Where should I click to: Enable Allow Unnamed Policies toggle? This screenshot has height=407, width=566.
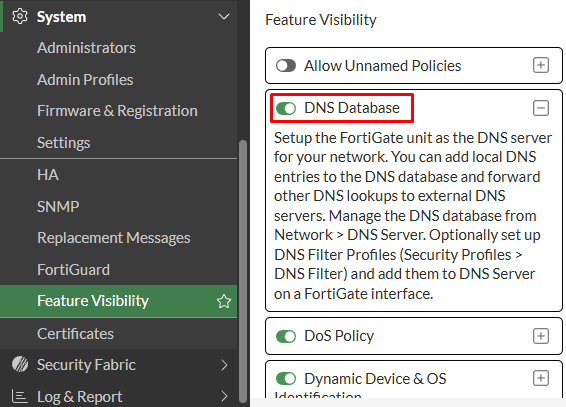pos(286,66)
